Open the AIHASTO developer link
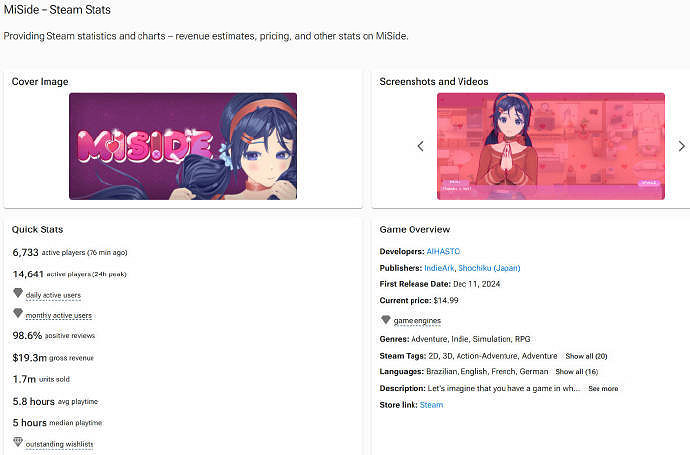The height and width of the screenshot is (455, 690). click(x=443, y=250)
